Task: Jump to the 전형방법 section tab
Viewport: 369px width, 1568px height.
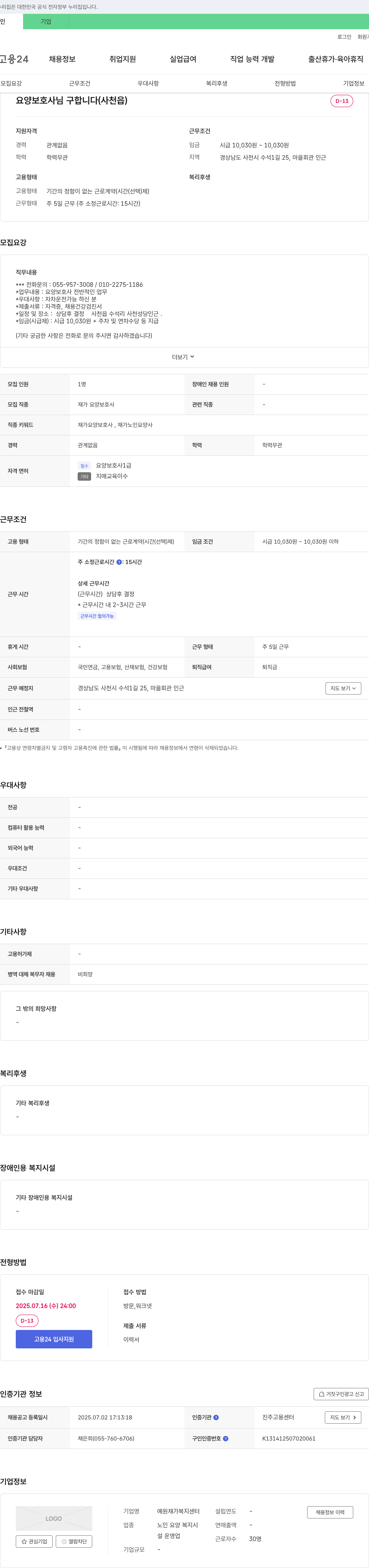Action: 285,83
